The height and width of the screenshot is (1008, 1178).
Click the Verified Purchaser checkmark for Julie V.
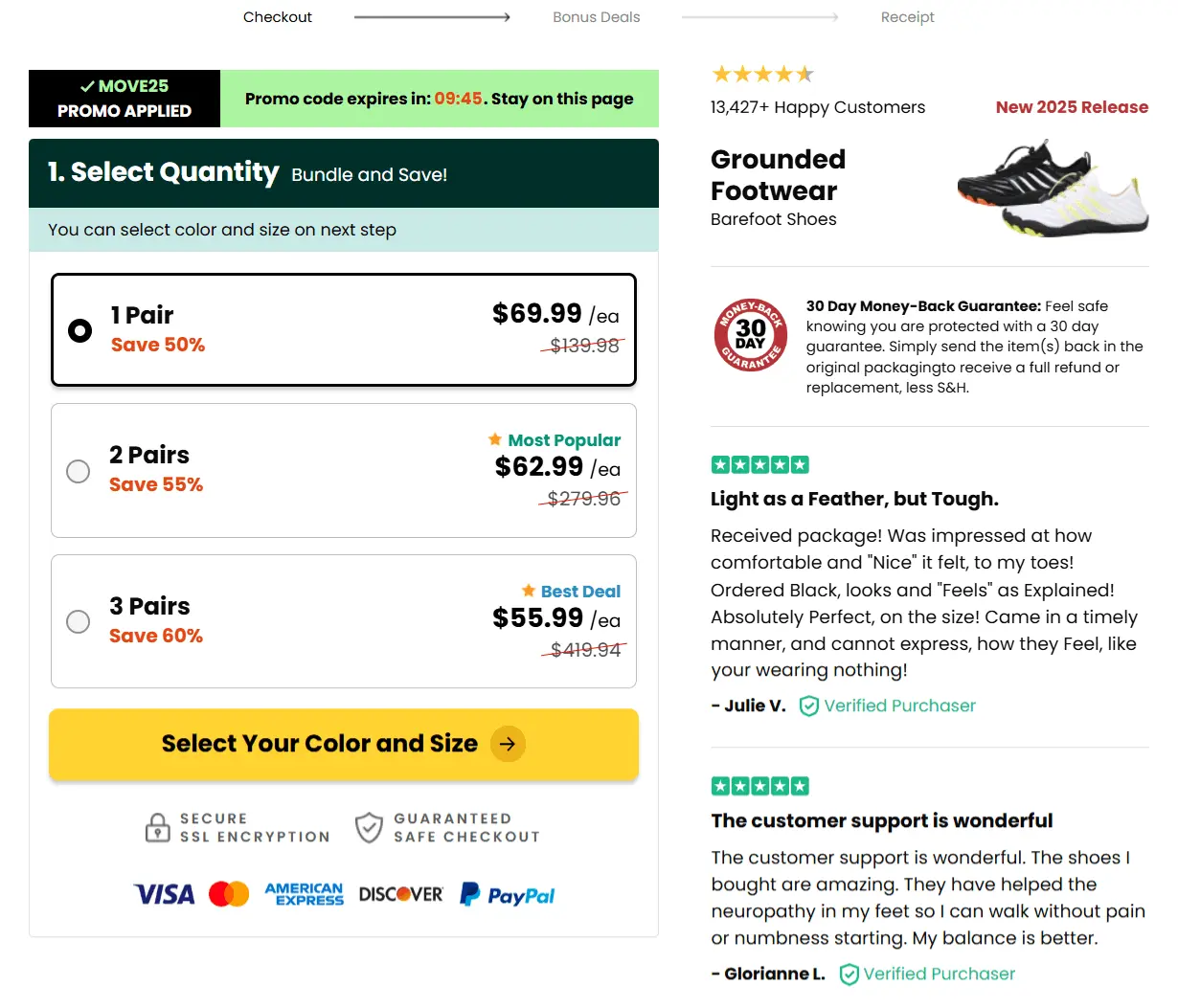click(808, 706)
